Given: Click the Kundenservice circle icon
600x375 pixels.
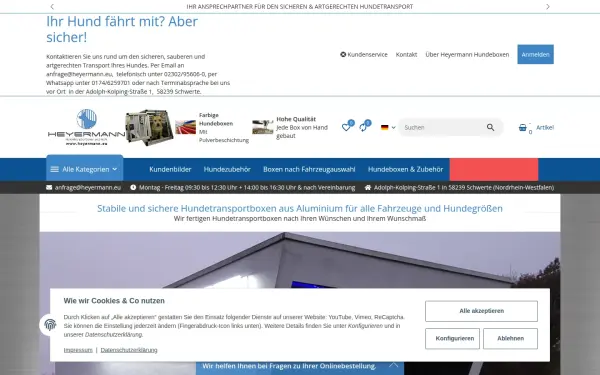Looking at the screenshot, I should coord(343,54).
